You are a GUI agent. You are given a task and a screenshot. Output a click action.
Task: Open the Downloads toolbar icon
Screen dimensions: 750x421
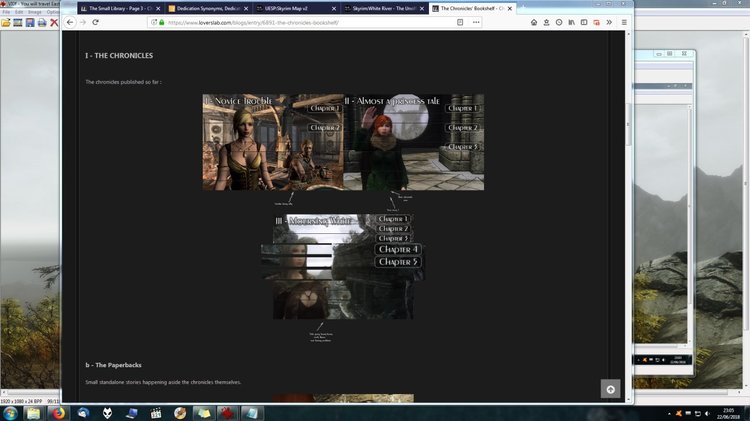tap(546, 22)
